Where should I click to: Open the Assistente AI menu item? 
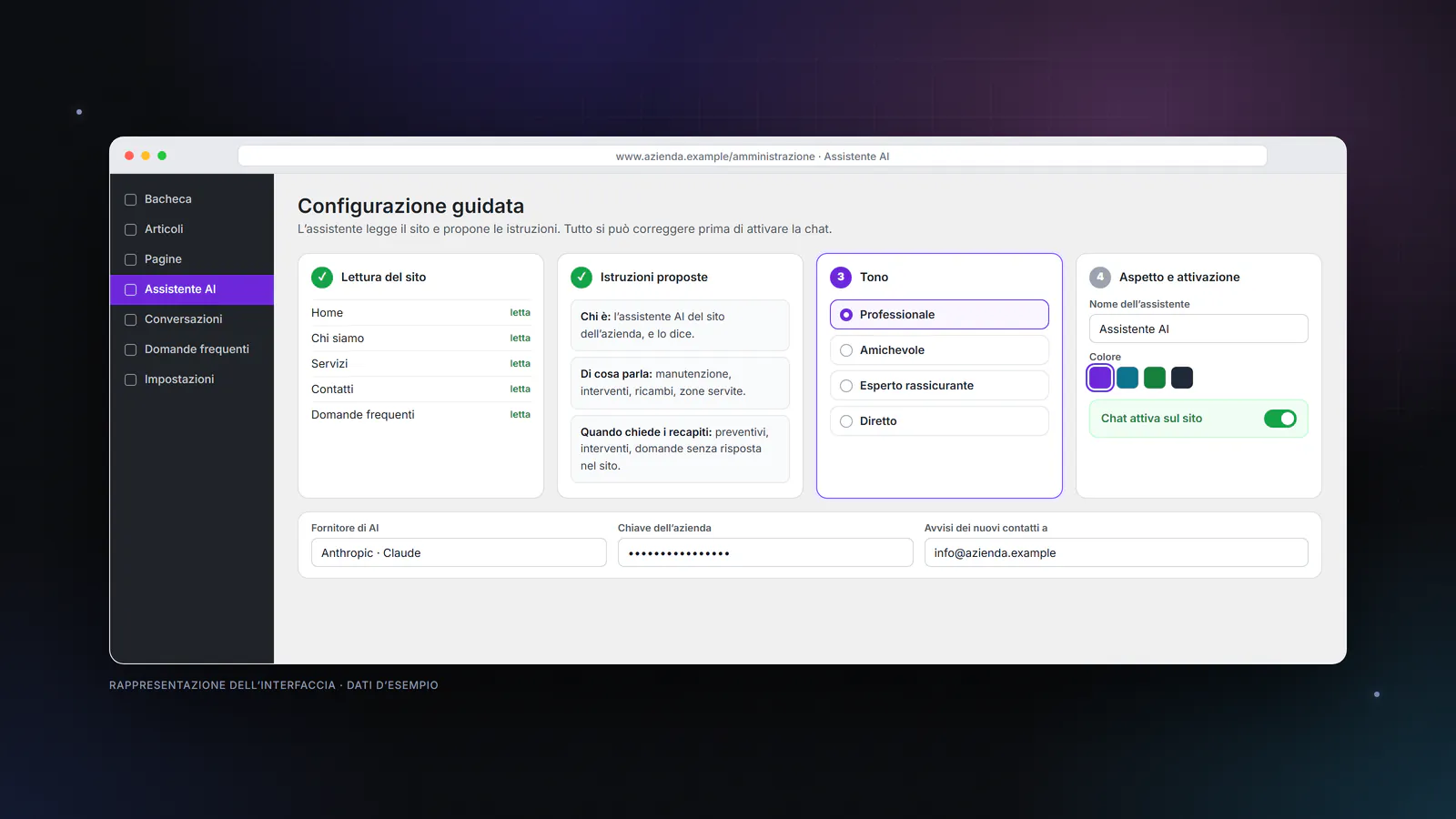pyautogui.click(x=192, y=289)
